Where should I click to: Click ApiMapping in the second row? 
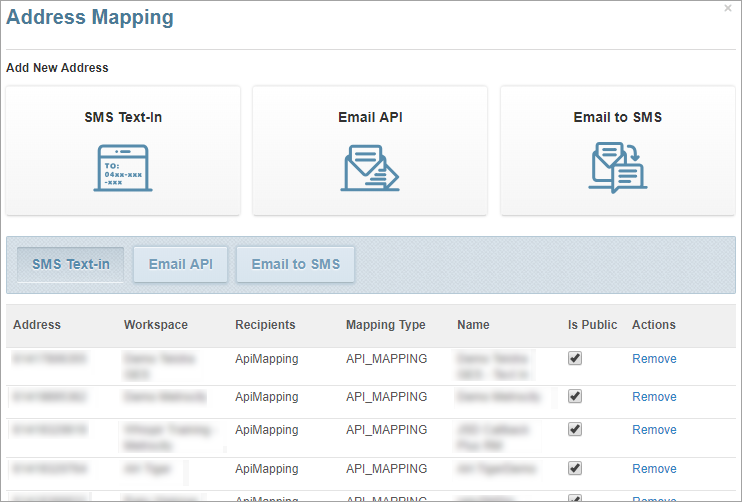[x=266, y=396]
